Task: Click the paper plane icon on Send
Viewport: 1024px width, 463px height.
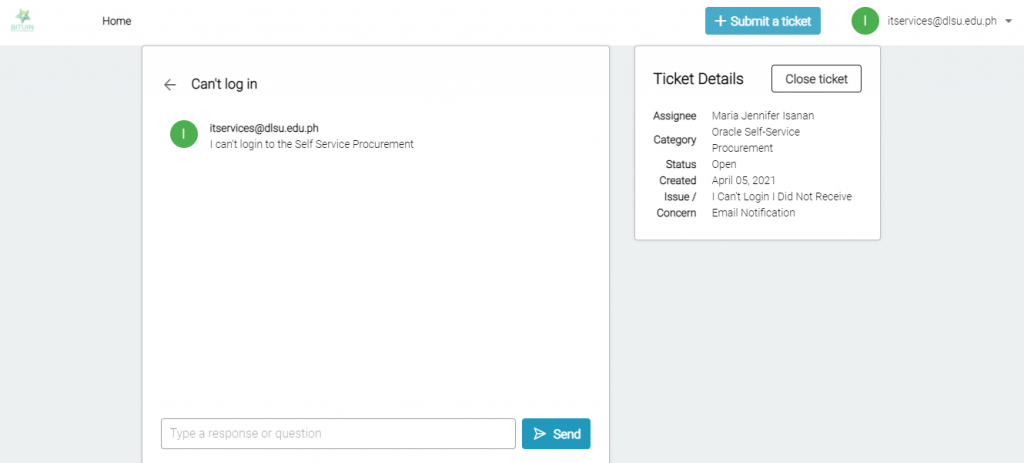Action: 540,434
